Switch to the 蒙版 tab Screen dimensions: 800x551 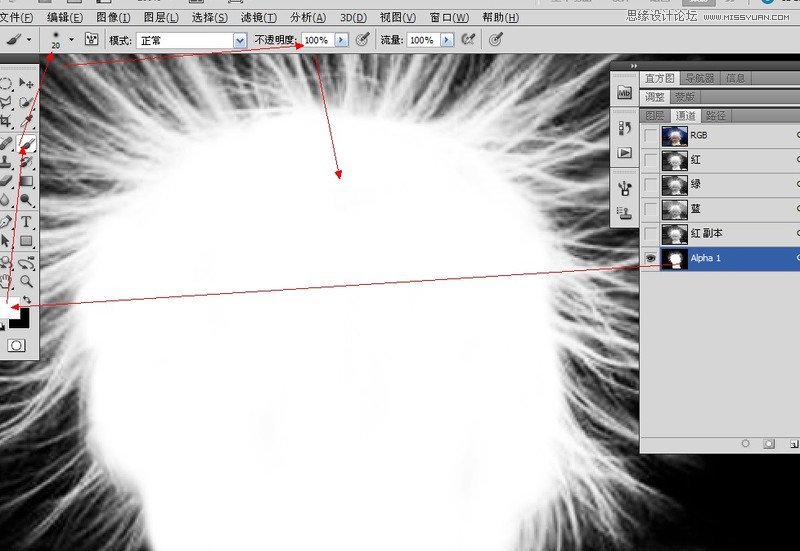(685, 96)
